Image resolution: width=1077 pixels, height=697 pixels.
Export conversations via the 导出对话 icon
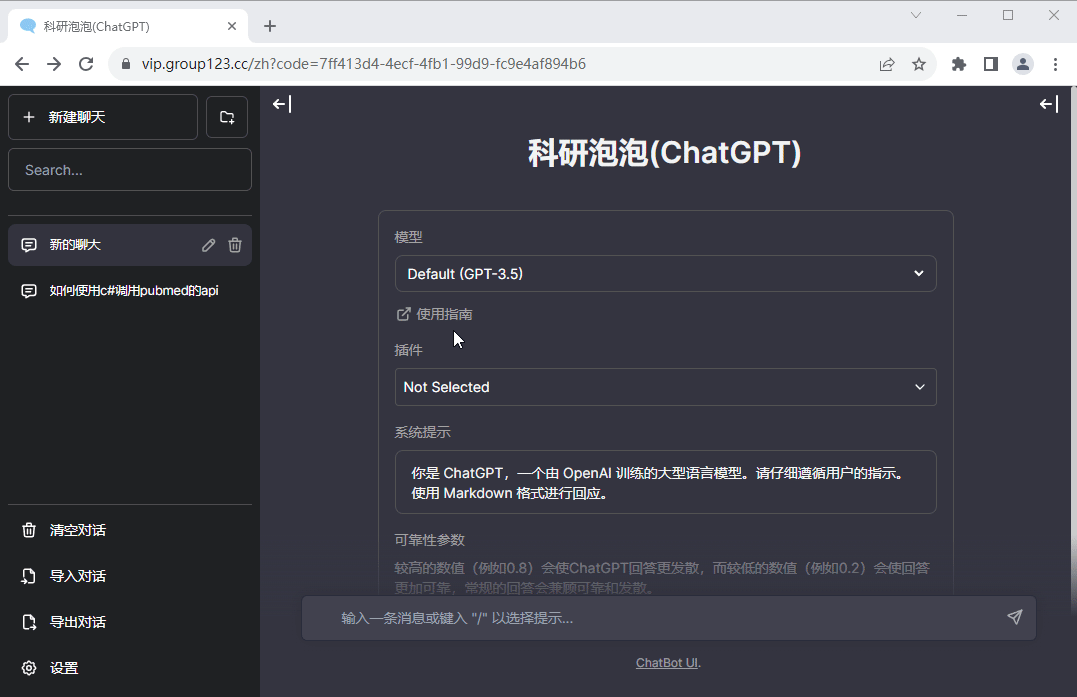pyautogui.click(x=28, y=621)
